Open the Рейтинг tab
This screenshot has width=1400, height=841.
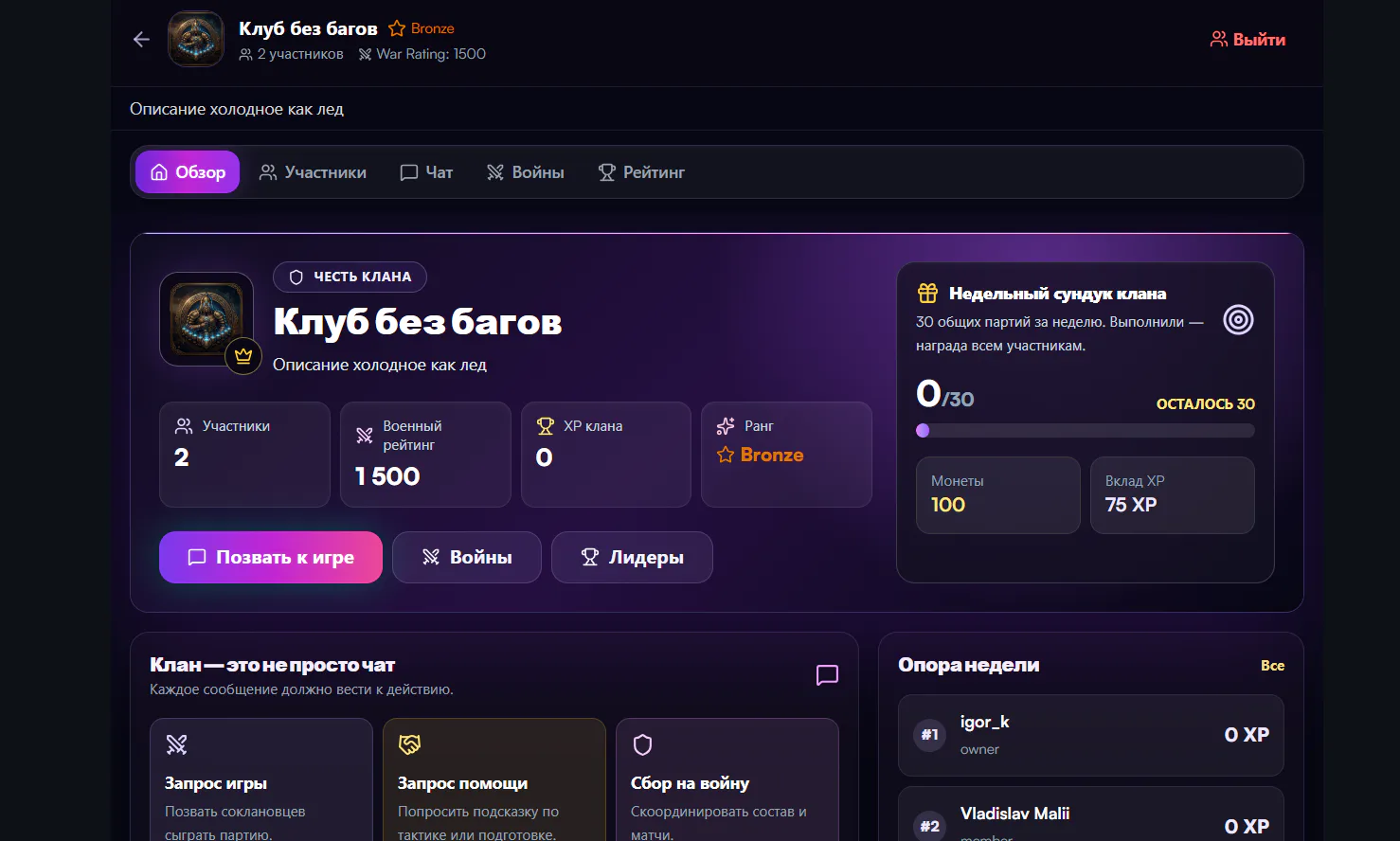pos(641,172)
